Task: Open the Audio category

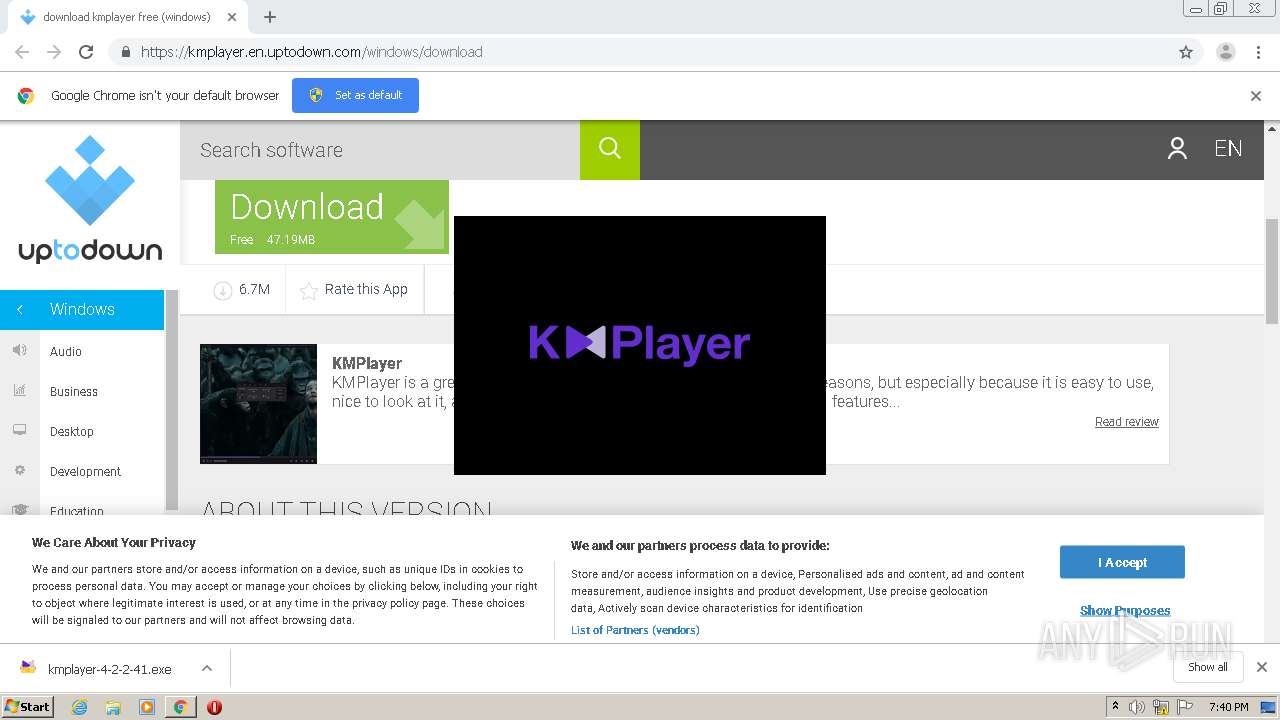Action: coord(66,352)
